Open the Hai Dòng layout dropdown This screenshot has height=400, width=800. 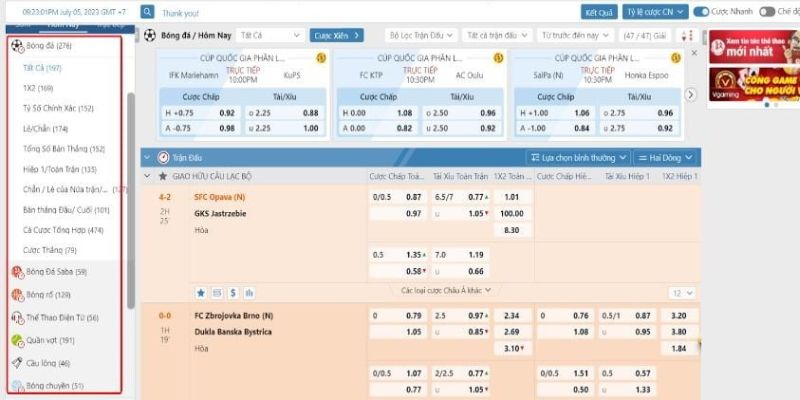coord(666,158)
